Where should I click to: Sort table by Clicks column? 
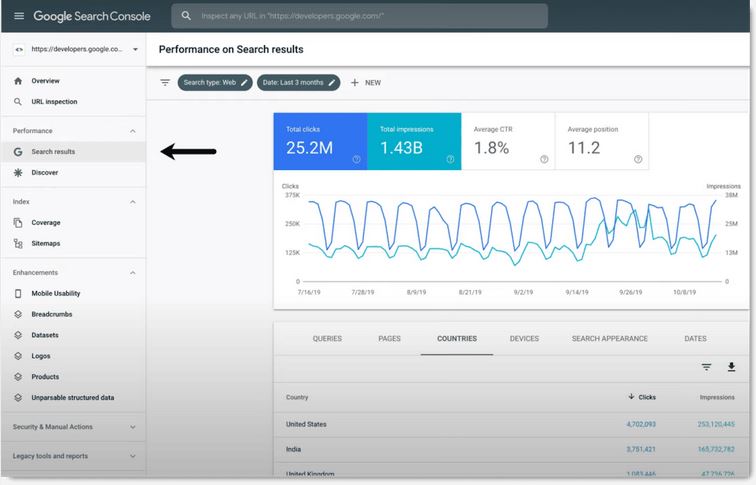[642, 397]
